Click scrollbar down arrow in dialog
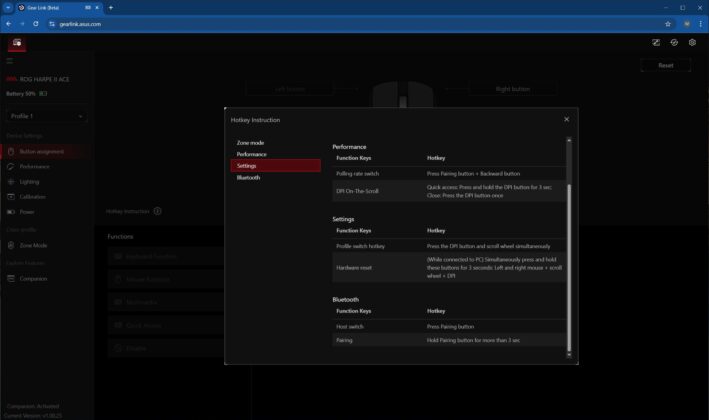 [x=569, y=355]
